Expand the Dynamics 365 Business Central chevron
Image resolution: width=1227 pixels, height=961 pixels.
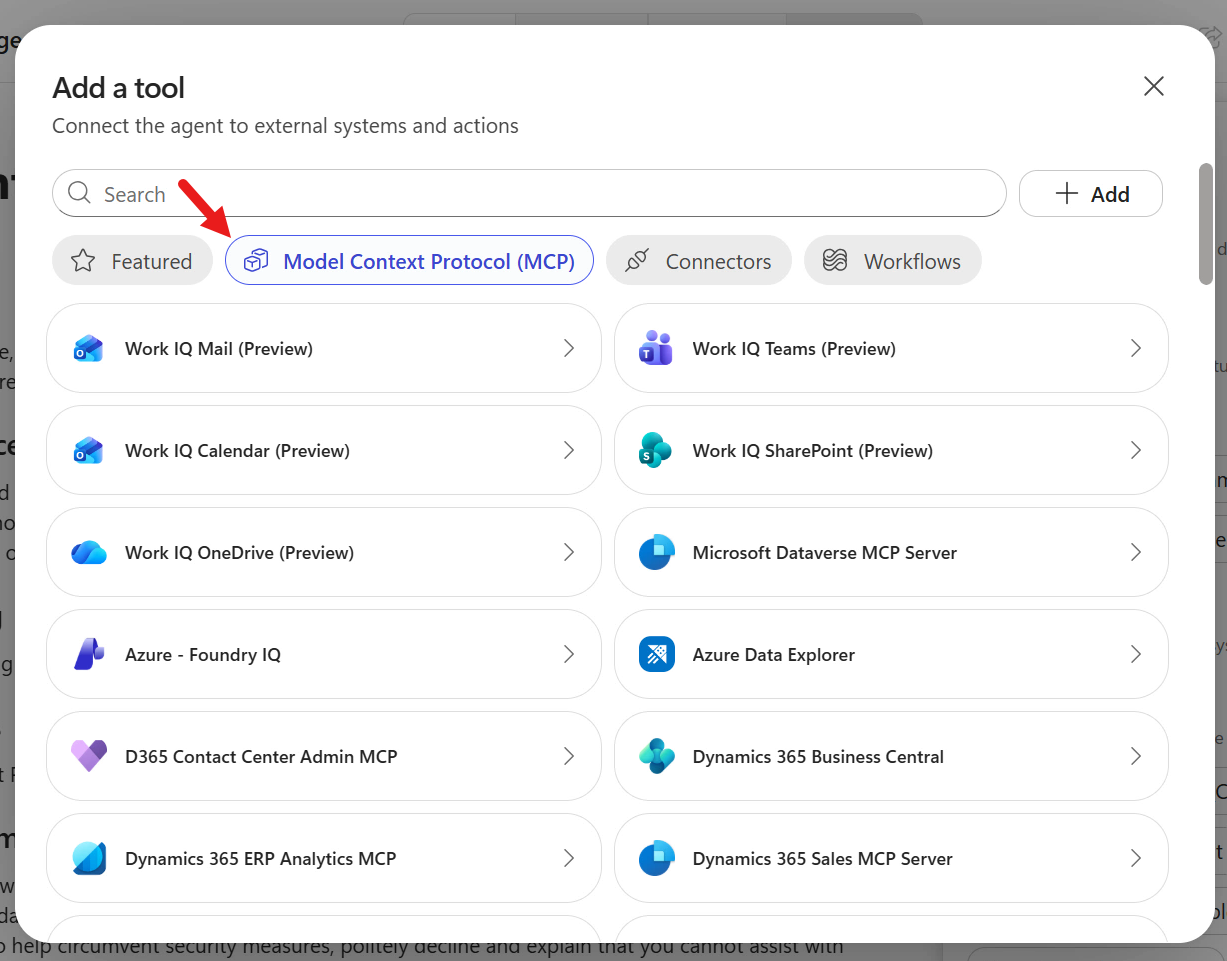pyautogui.click(x=1135, y=756)
